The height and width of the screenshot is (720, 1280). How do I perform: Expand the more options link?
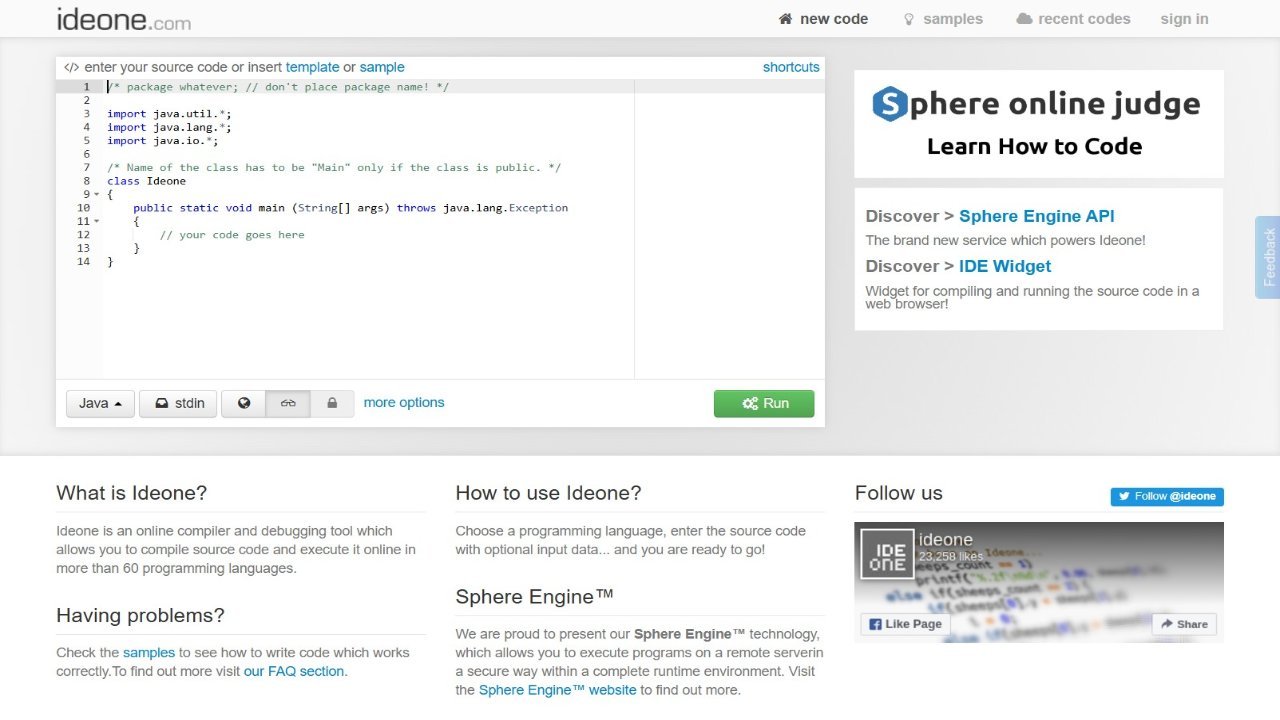(404, 402)
